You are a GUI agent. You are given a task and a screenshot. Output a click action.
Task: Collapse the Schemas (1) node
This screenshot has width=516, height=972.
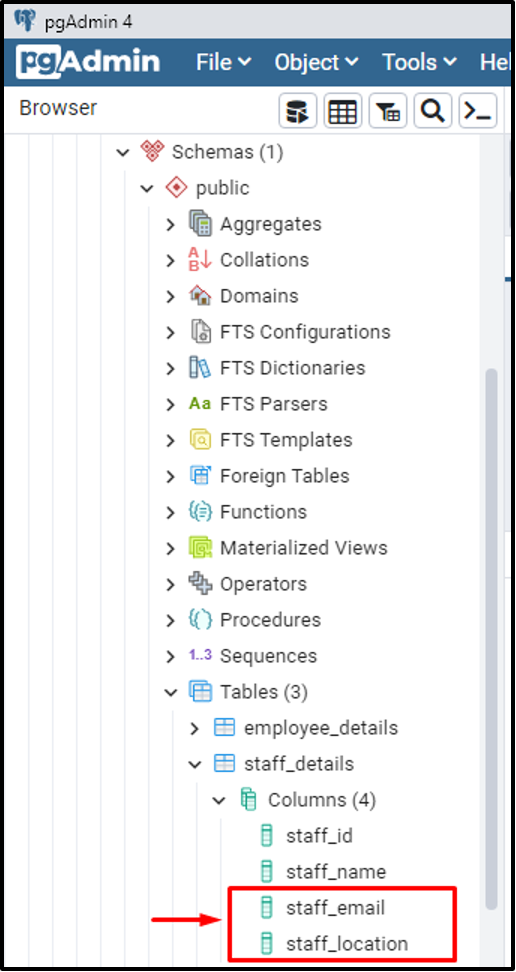tap(123, 152)
